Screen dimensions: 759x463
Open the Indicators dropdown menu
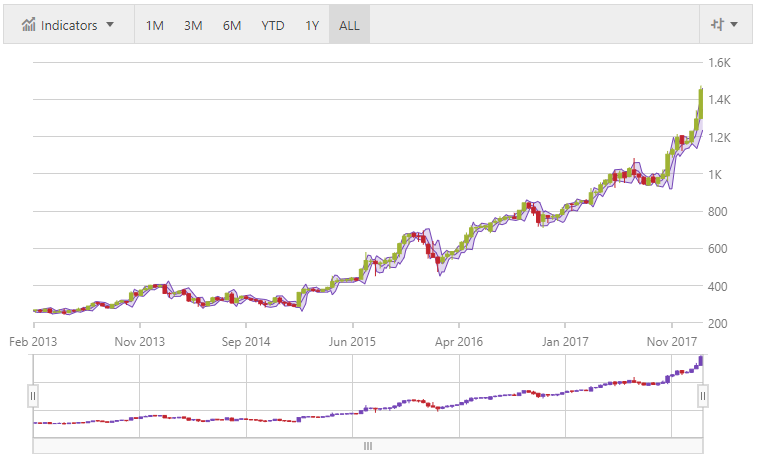68,25
